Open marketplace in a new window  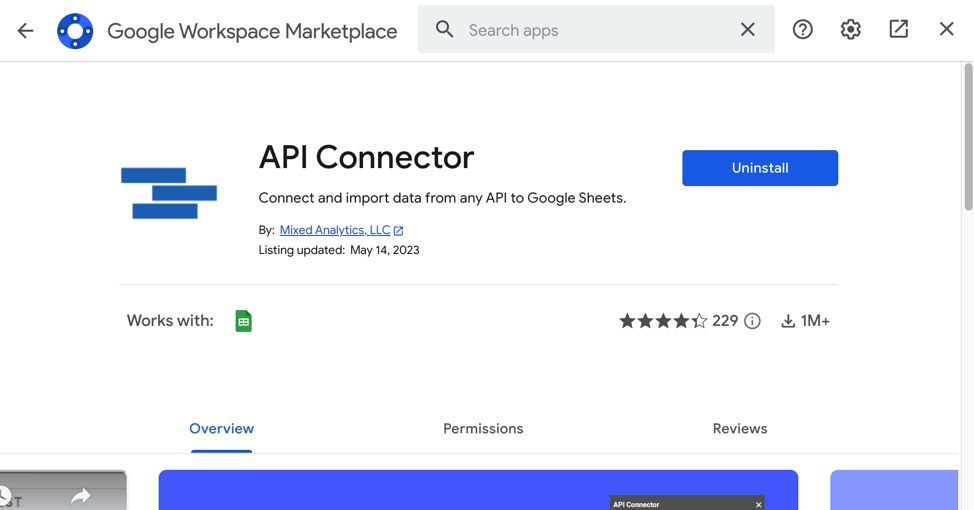point(898,29)
